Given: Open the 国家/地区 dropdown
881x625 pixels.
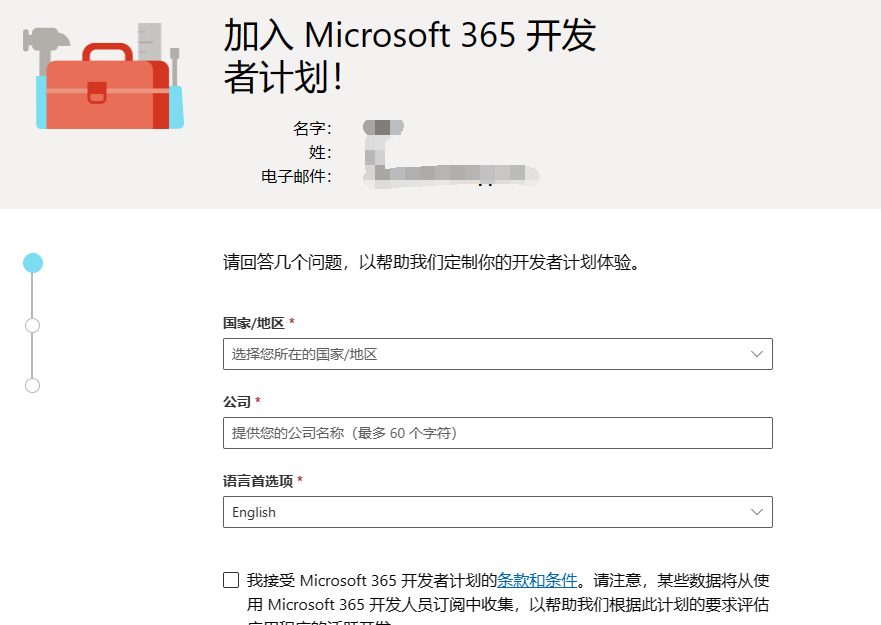Looking at the screenshot, I should point(497,354).
